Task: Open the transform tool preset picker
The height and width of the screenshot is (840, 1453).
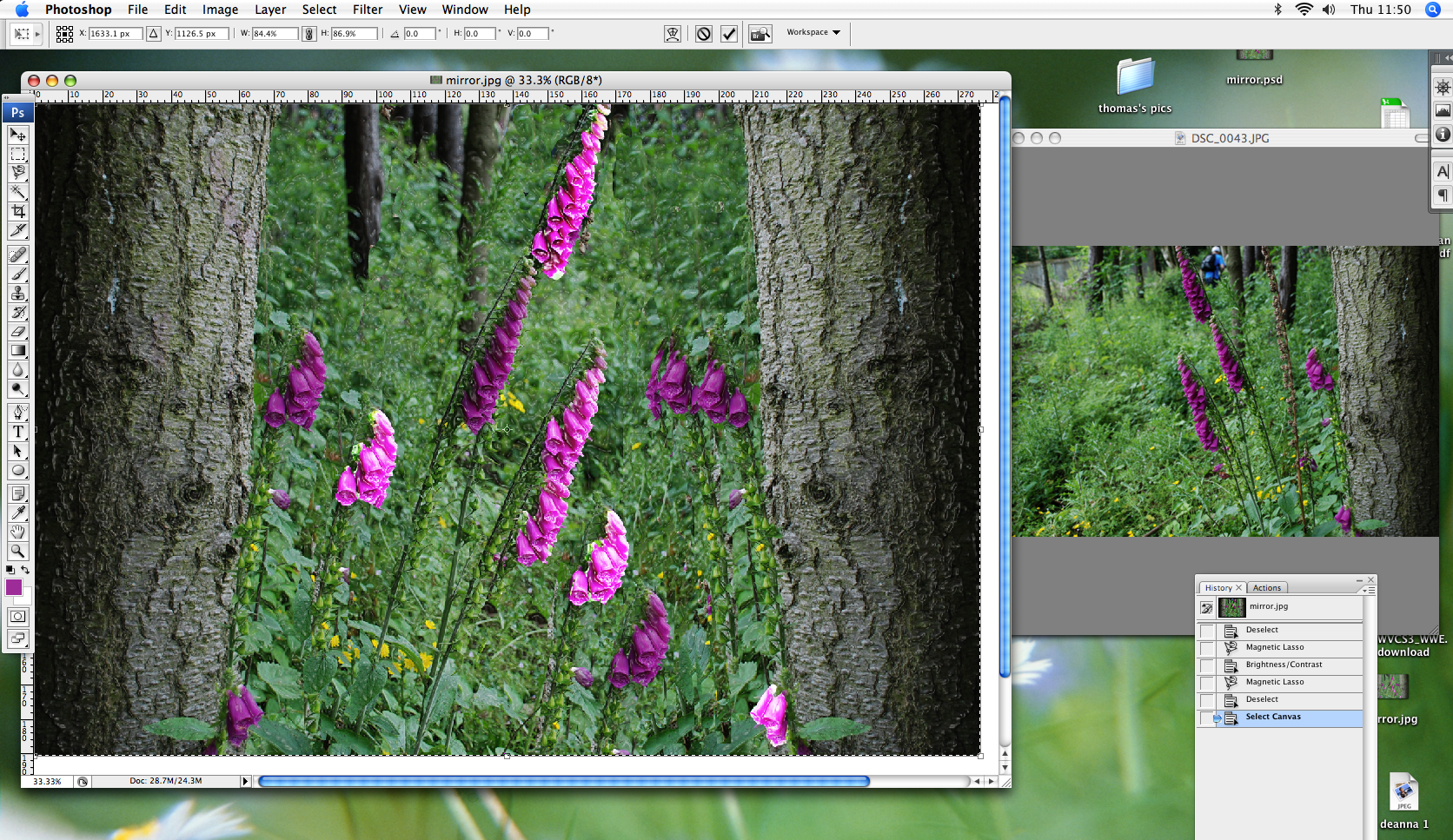Action: tap(26, 34)
